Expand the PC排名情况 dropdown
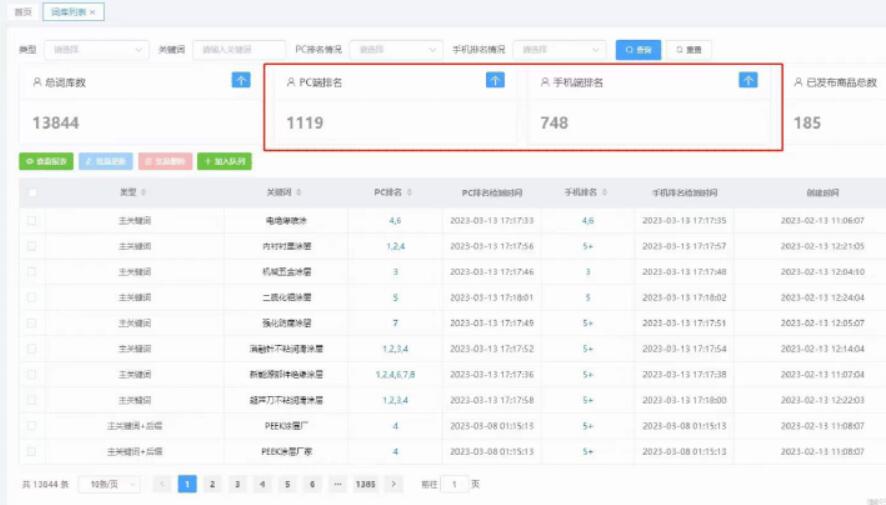The height and width of the screenshot is (505, 886). pyautogui.click(x=397, y=49)
